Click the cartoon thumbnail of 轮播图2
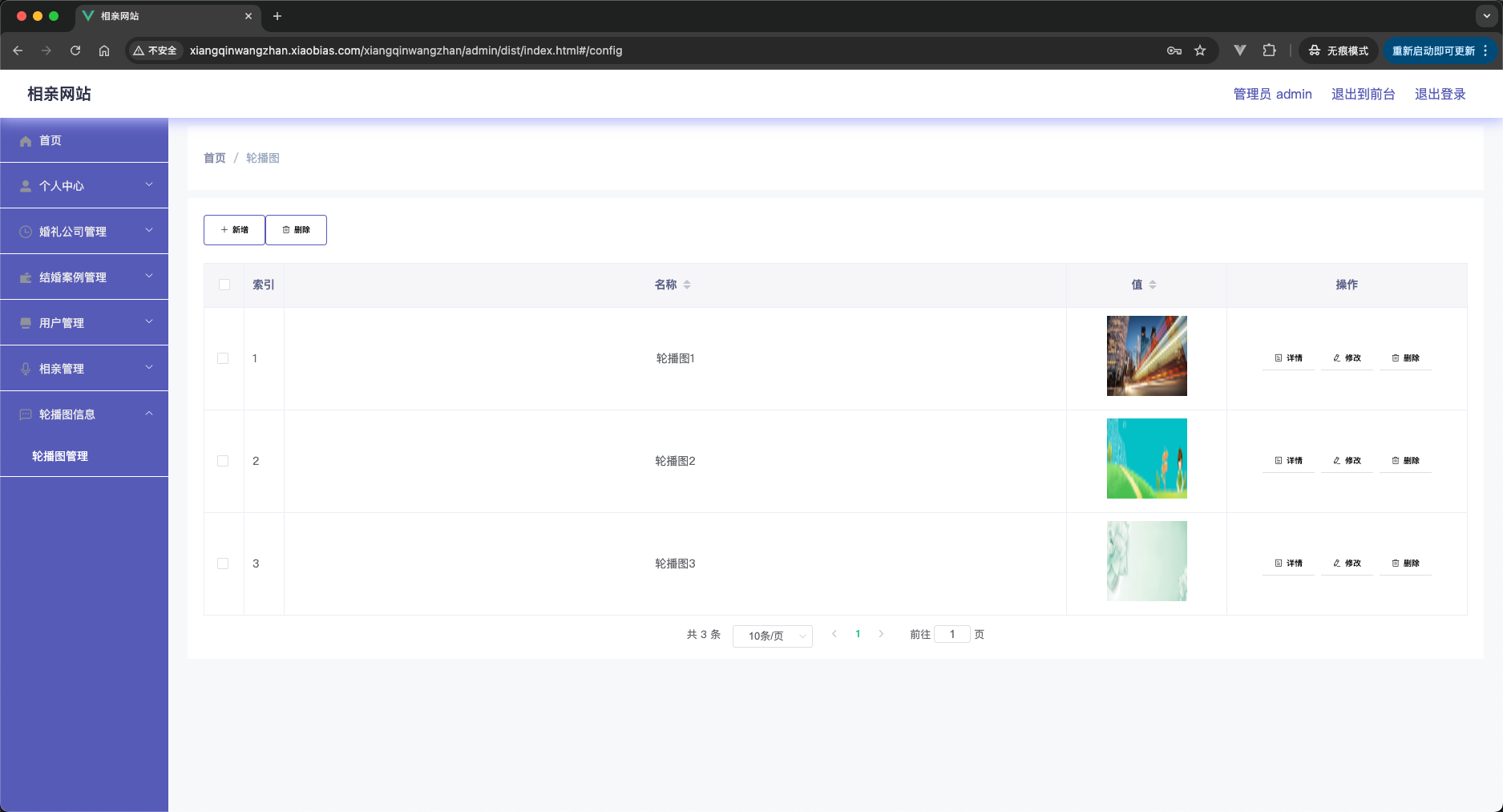This screenshot has height=812, width=1503. point(1146,459)
